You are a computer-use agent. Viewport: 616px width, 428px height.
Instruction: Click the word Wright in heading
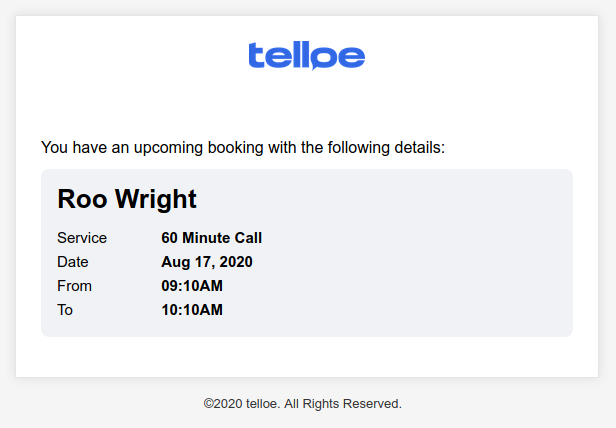156,199
